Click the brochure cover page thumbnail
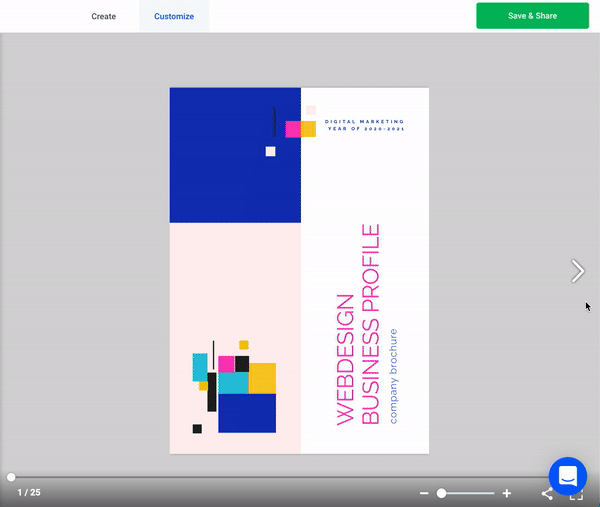This screenshot has width=600, height=507. coord(299,271)
